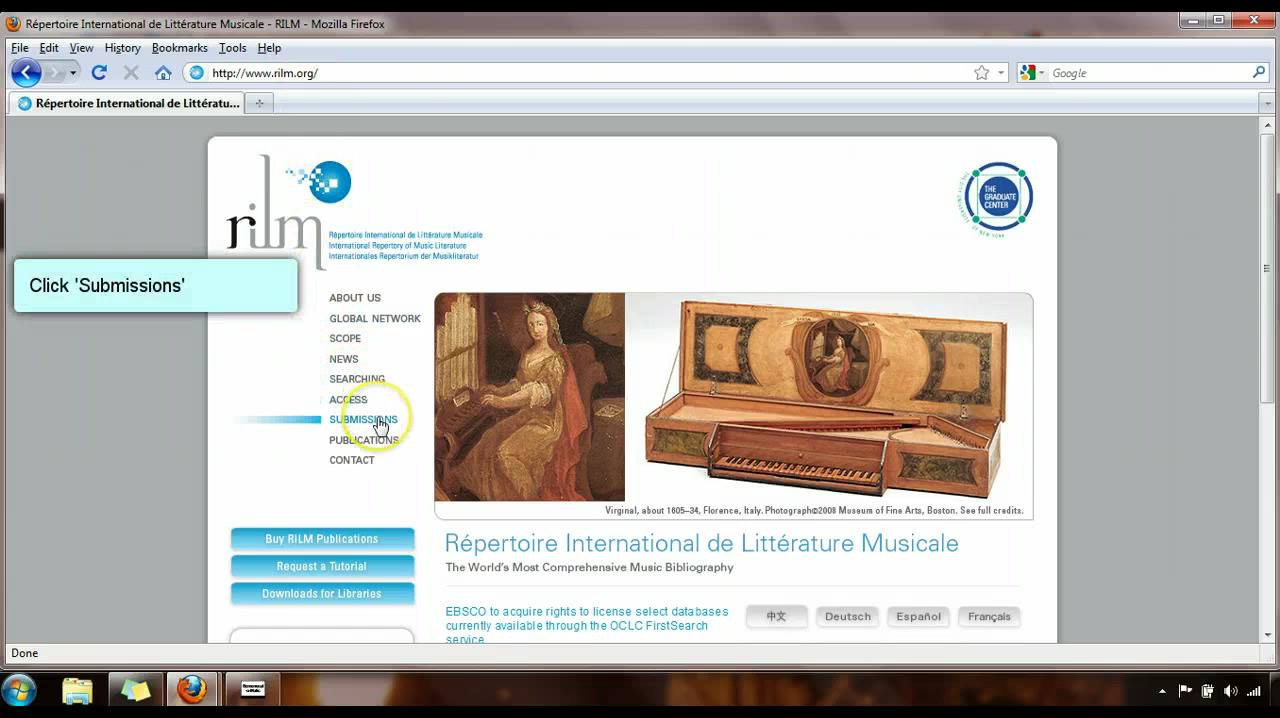
Task: Click the Reload page icon
Action: (99, 72)
